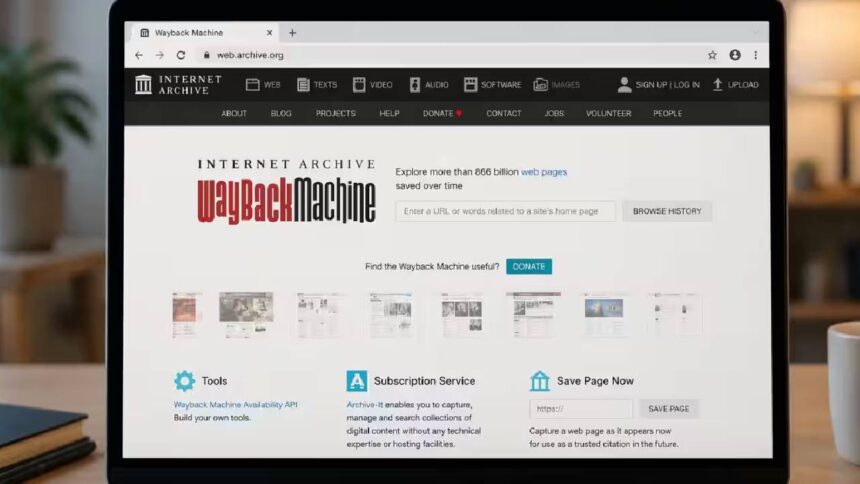Reload the page with the refresh icon

click(181, 55)
